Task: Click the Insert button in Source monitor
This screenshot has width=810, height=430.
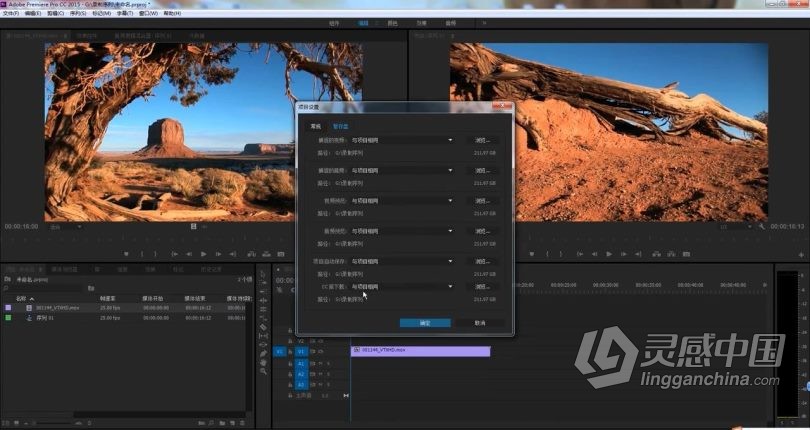Action: 251,254
